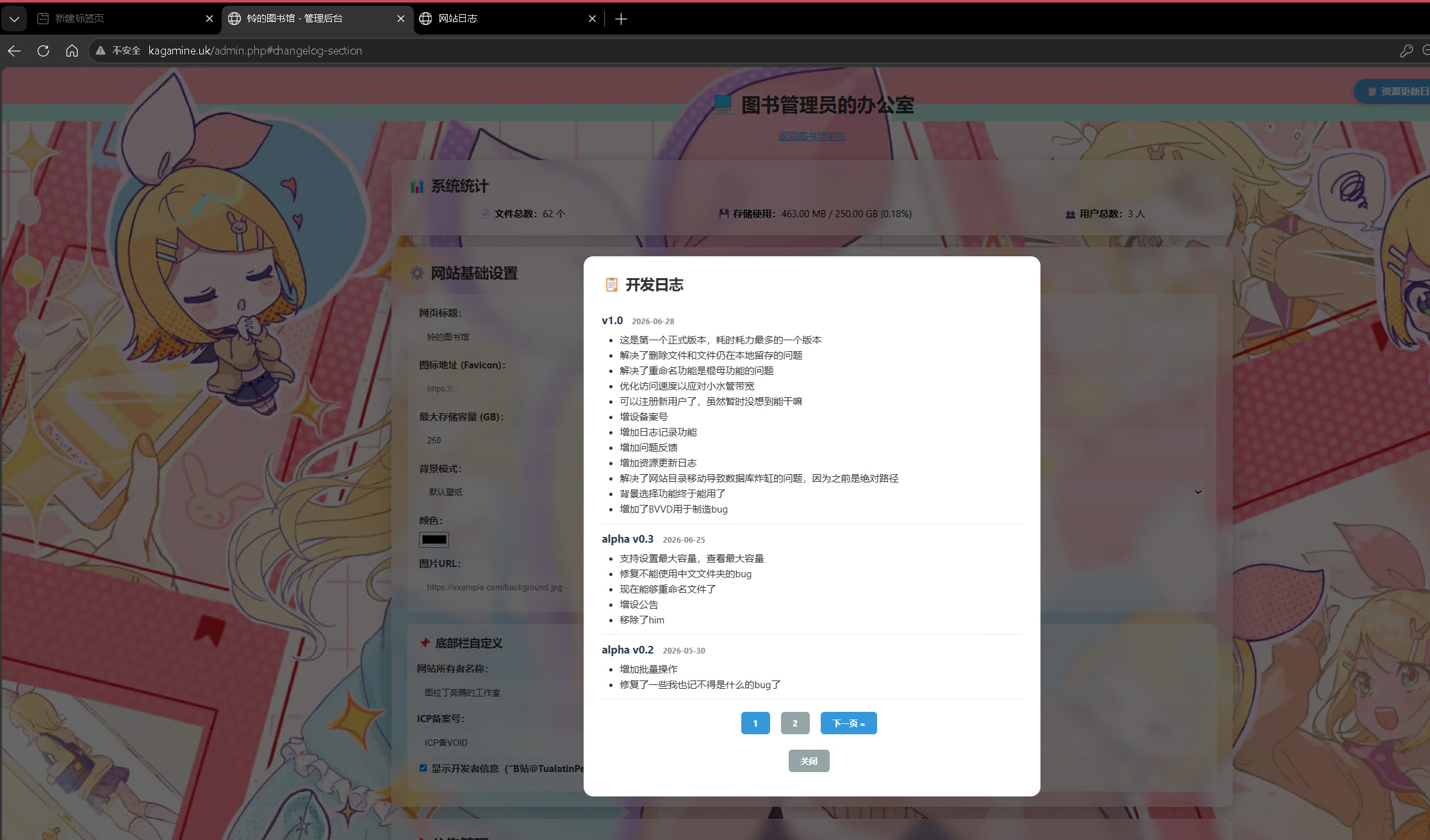Screen dimensions: 1430x840
Task: Toggle the 显示开发者信息 checkbox
Action: [x=423, y=768]
